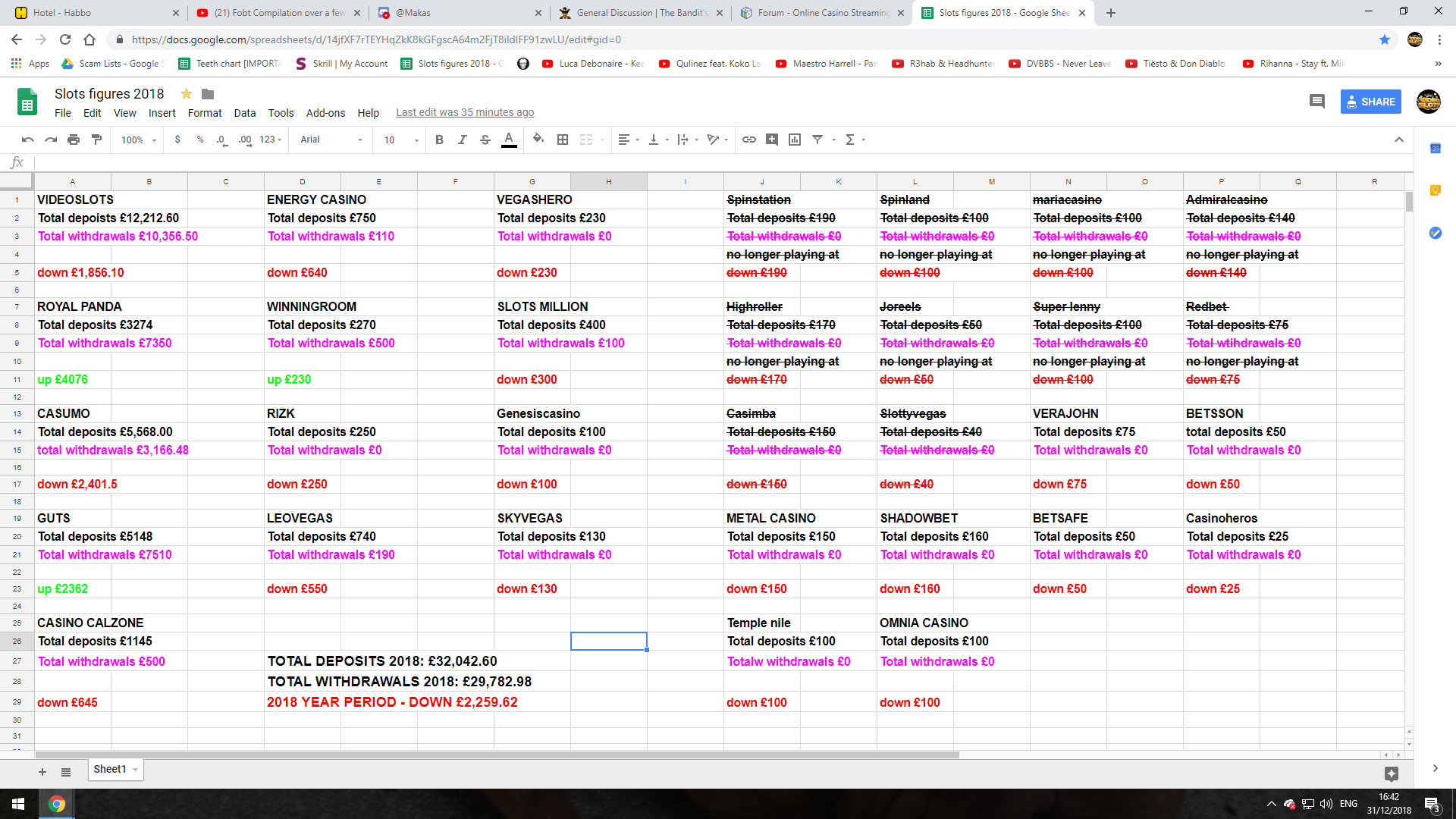The height and width of the screenshot is (819, 1456).
Task: Open Tasks in the side panel
Action: click(1435, 233)
